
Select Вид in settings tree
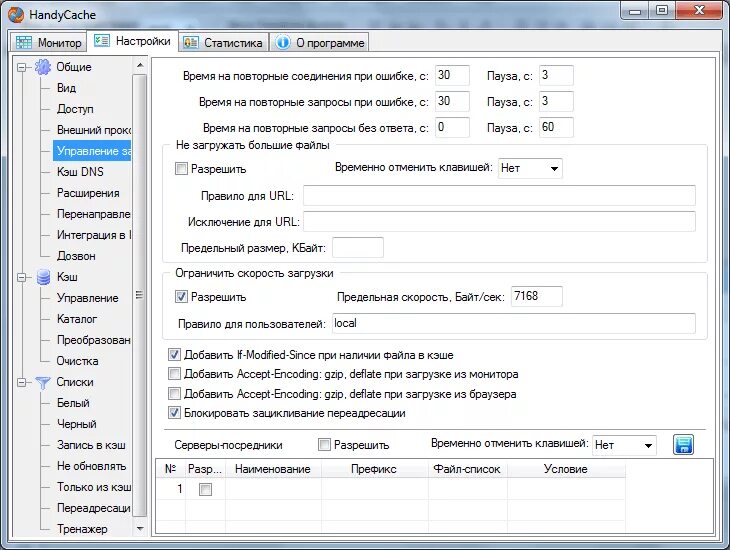66,88
